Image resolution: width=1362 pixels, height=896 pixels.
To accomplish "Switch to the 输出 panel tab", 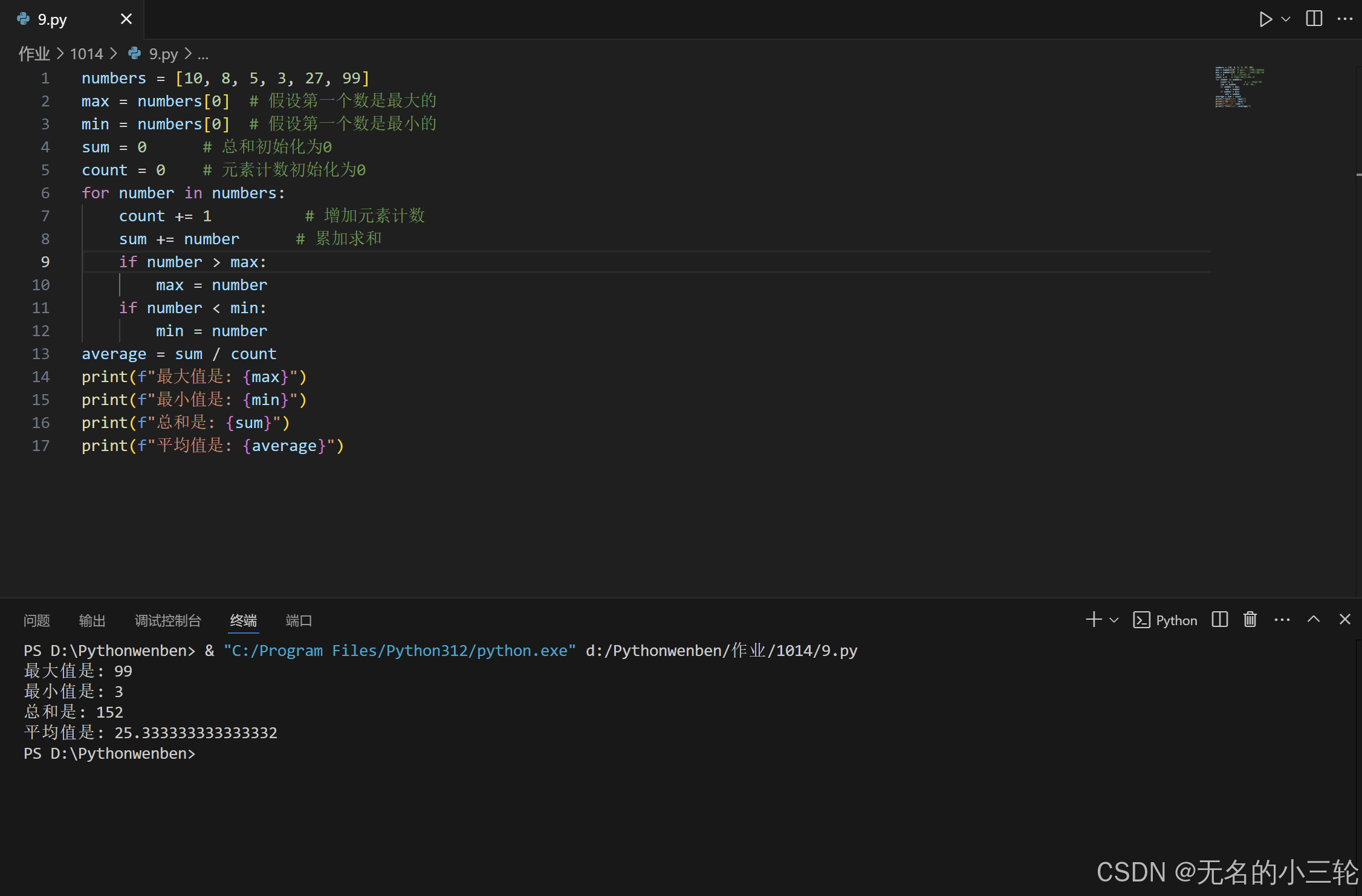I will point(92,621).
